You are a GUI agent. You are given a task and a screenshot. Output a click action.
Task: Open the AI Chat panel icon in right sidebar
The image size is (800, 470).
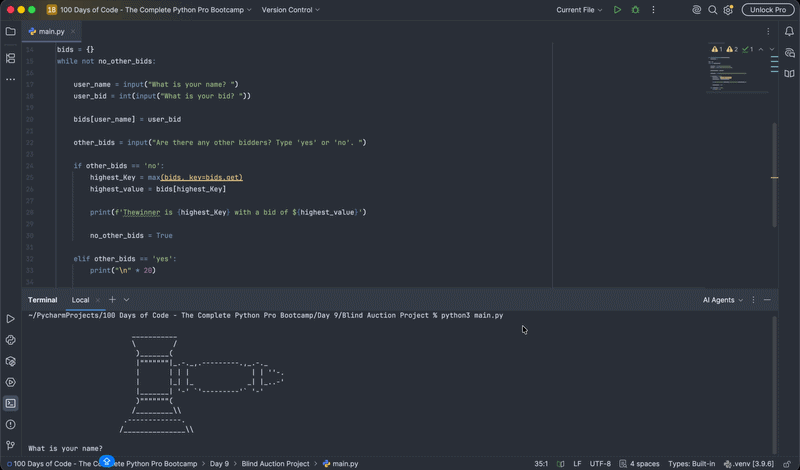tap(789, 53)
